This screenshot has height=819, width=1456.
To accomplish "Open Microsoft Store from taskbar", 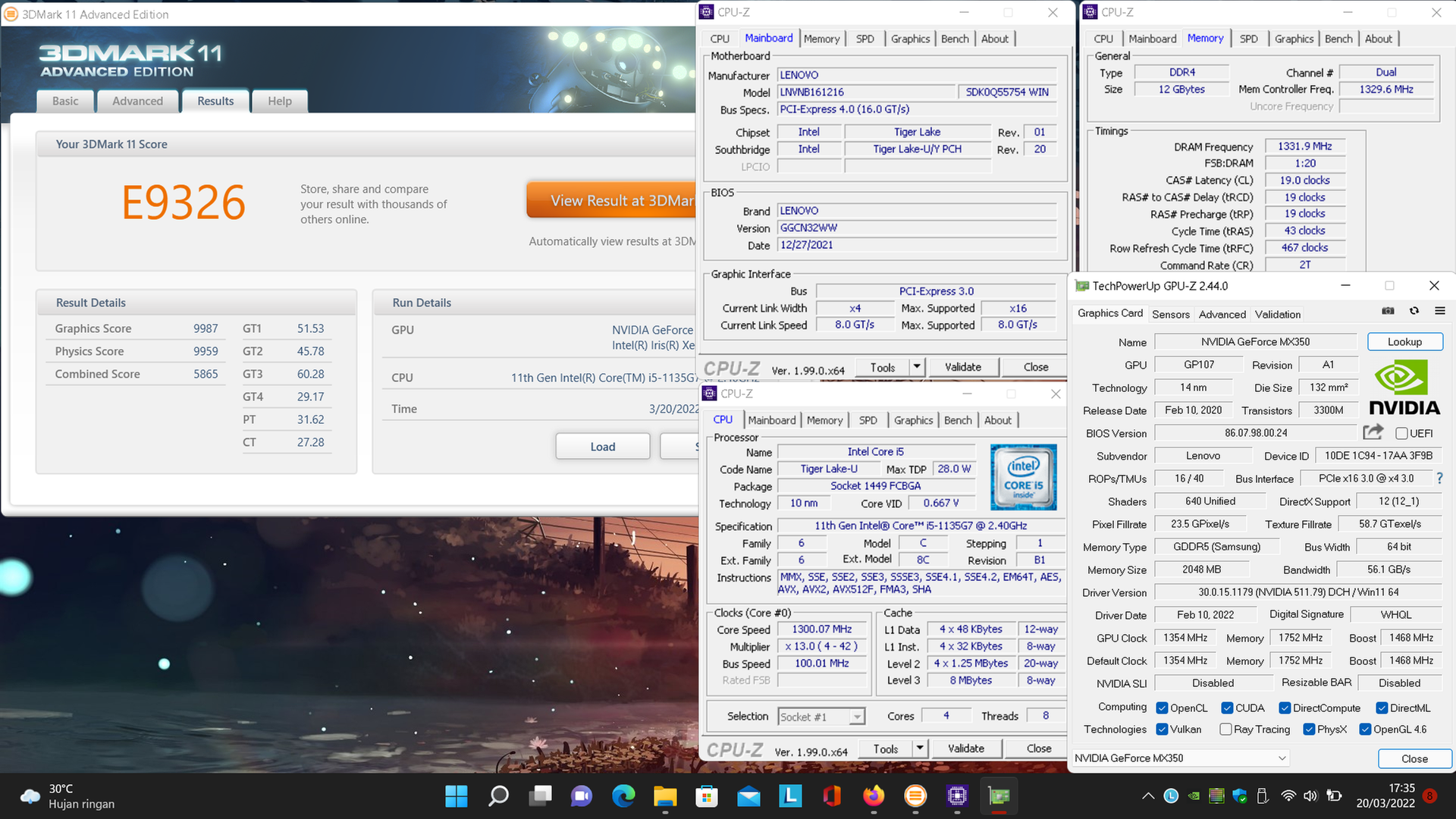I will click(707, 795).
